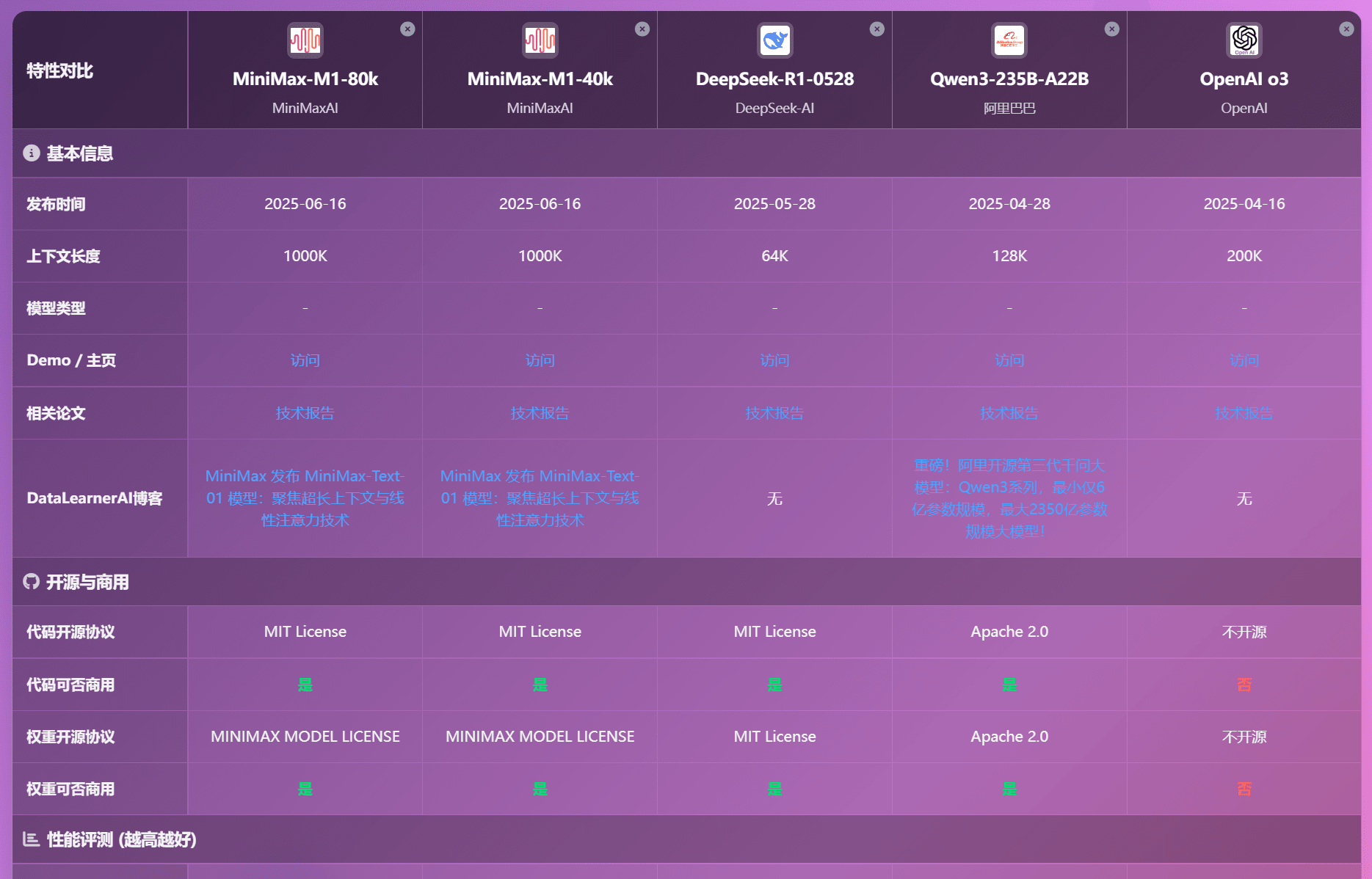Click the OpenAI o3 logo
This screenshot has width=1372, height=879.
pyautogui.click(x=1244, y=40)
